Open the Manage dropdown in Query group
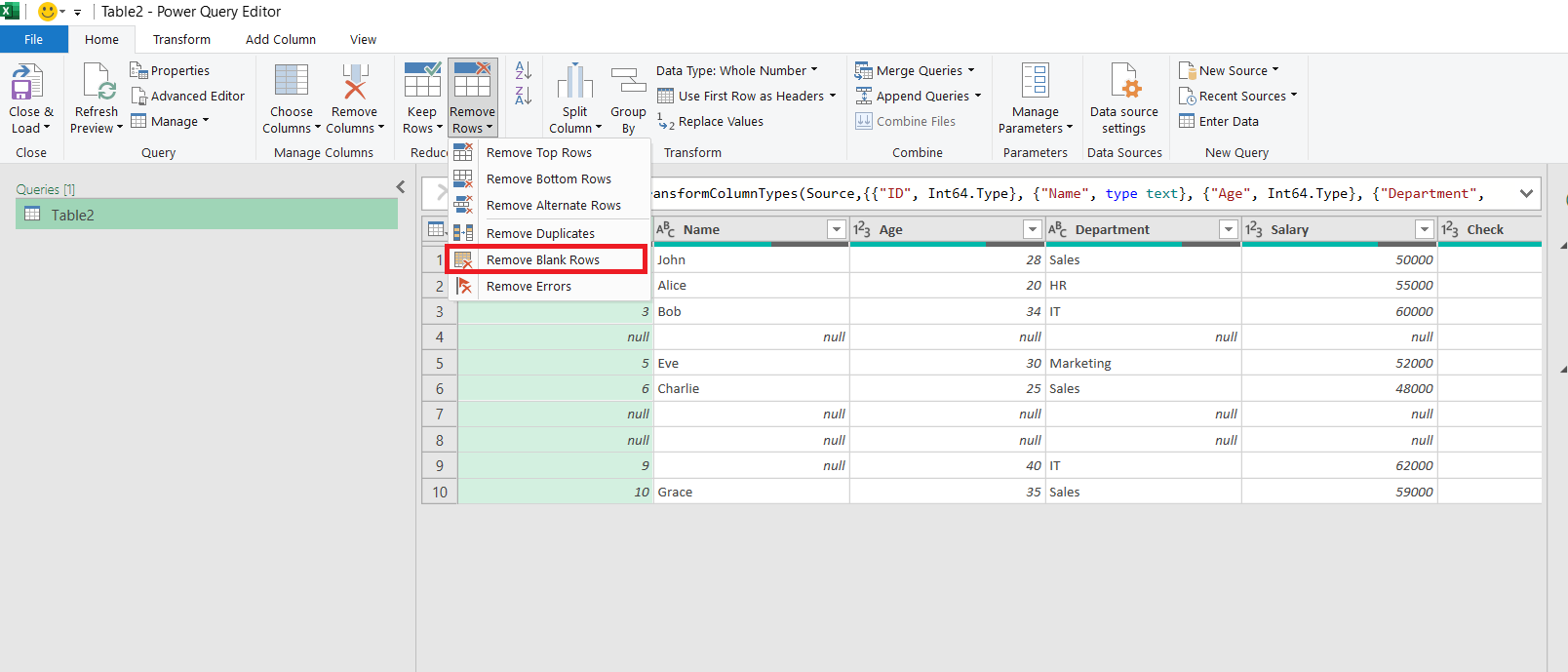1568x672 pixels. (170, 121)
